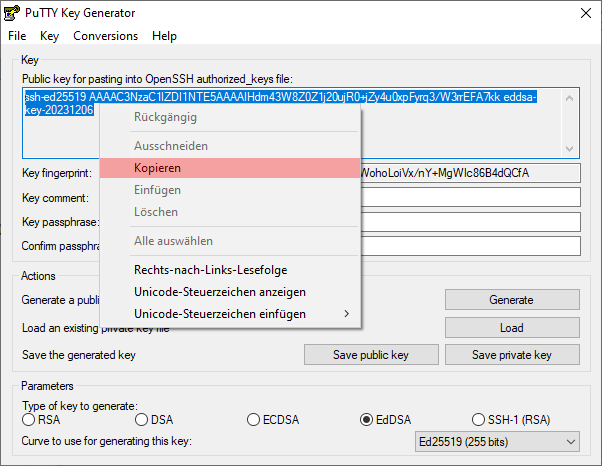Close the PuTTY Key Generator window
This screenshot has width=602, height=466.
(586, 13)
